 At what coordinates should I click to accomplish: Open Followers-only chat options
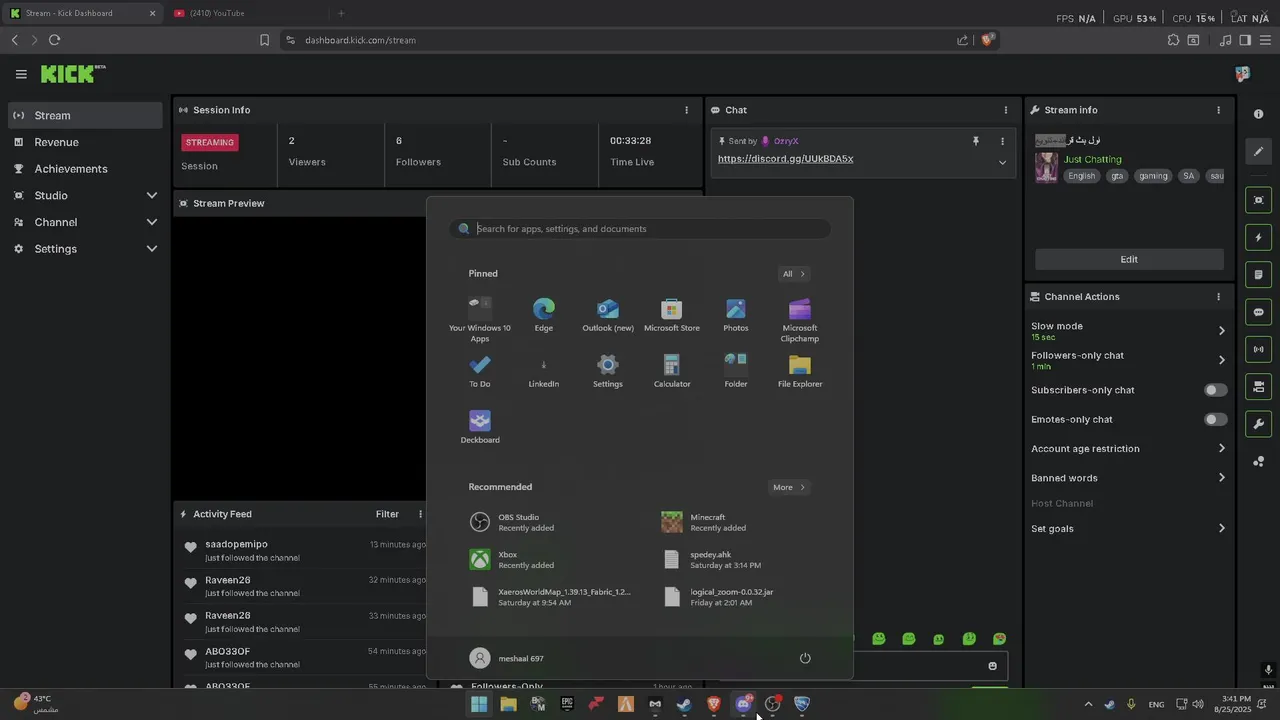pyautogui.click(x=1128, y=360)
